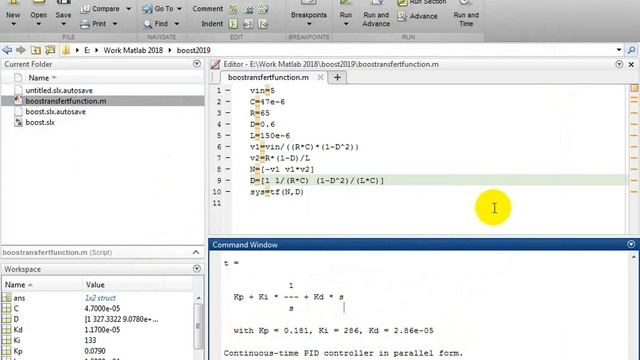640x360 pixels.
Task: Click the Advance icon in Run group
Action: tap(402, 16)
